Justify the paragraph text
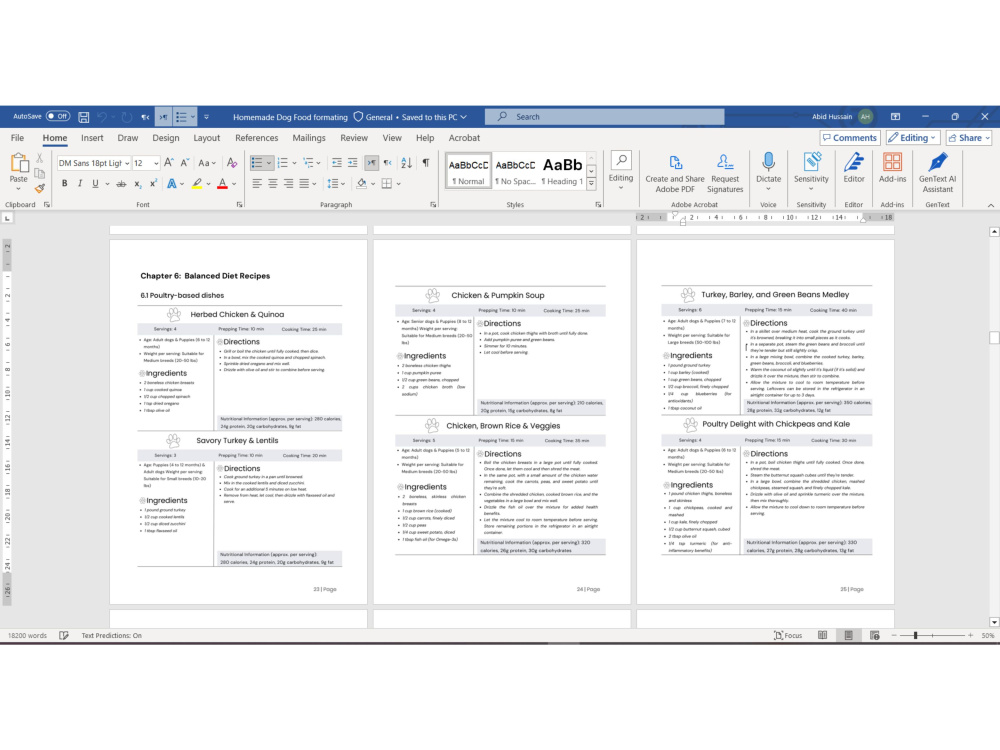The width and height of the screenshot is (1000, 750). point(304,184)
